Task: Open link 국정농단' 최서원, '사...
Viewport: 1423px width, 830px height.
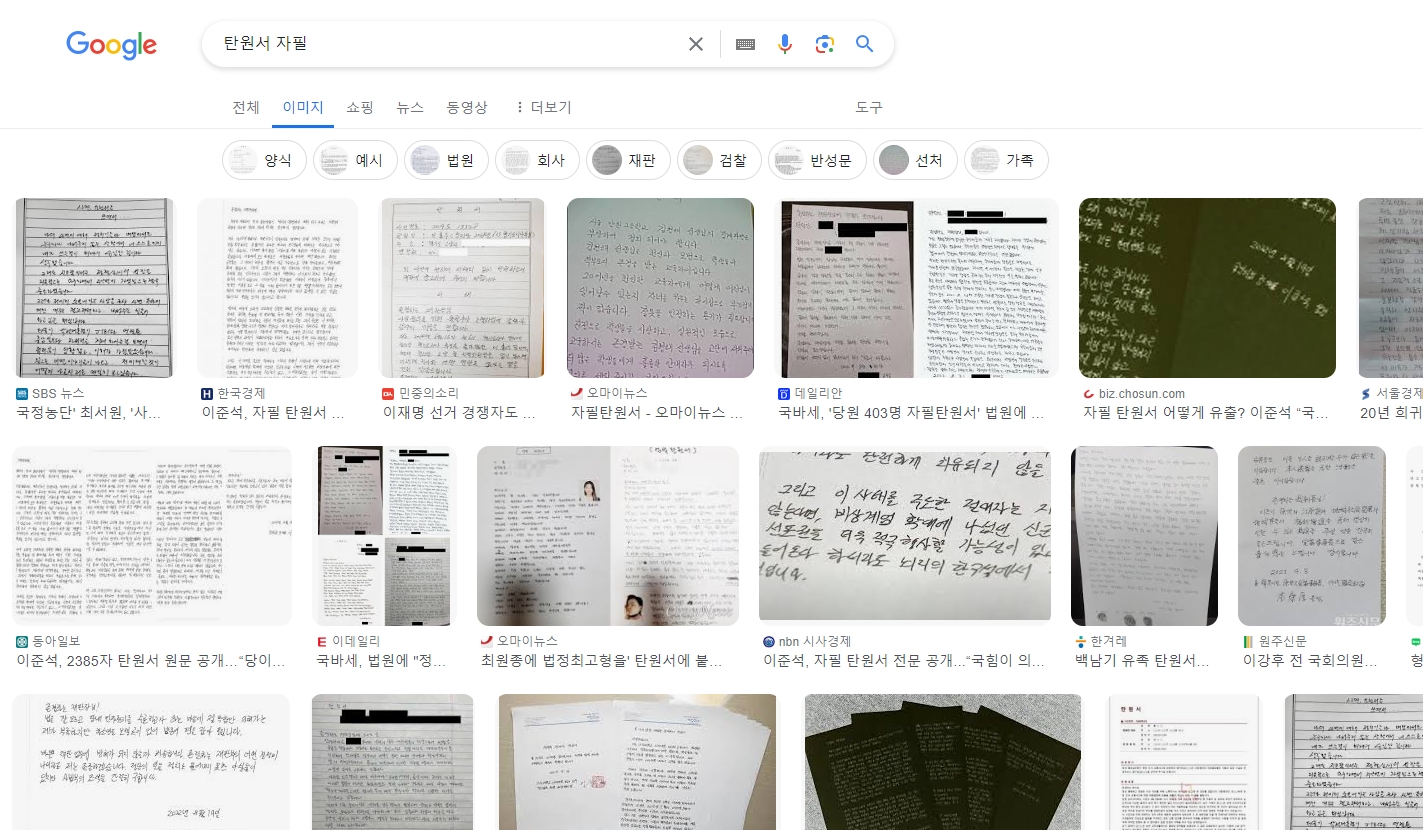Action: [x=88, y=413]
